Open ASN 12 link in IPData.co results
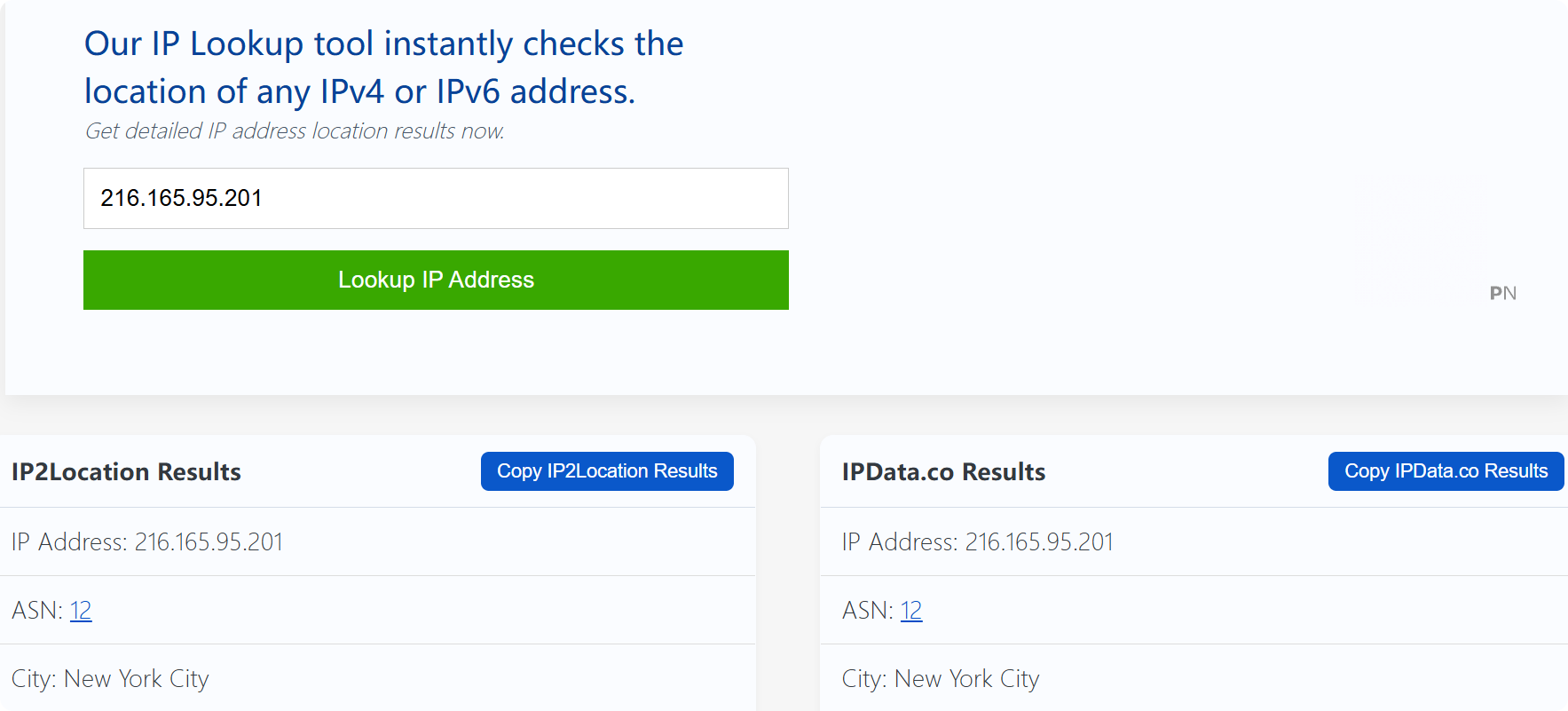Screen dimensions: 1568x711 tap(911, 611)
